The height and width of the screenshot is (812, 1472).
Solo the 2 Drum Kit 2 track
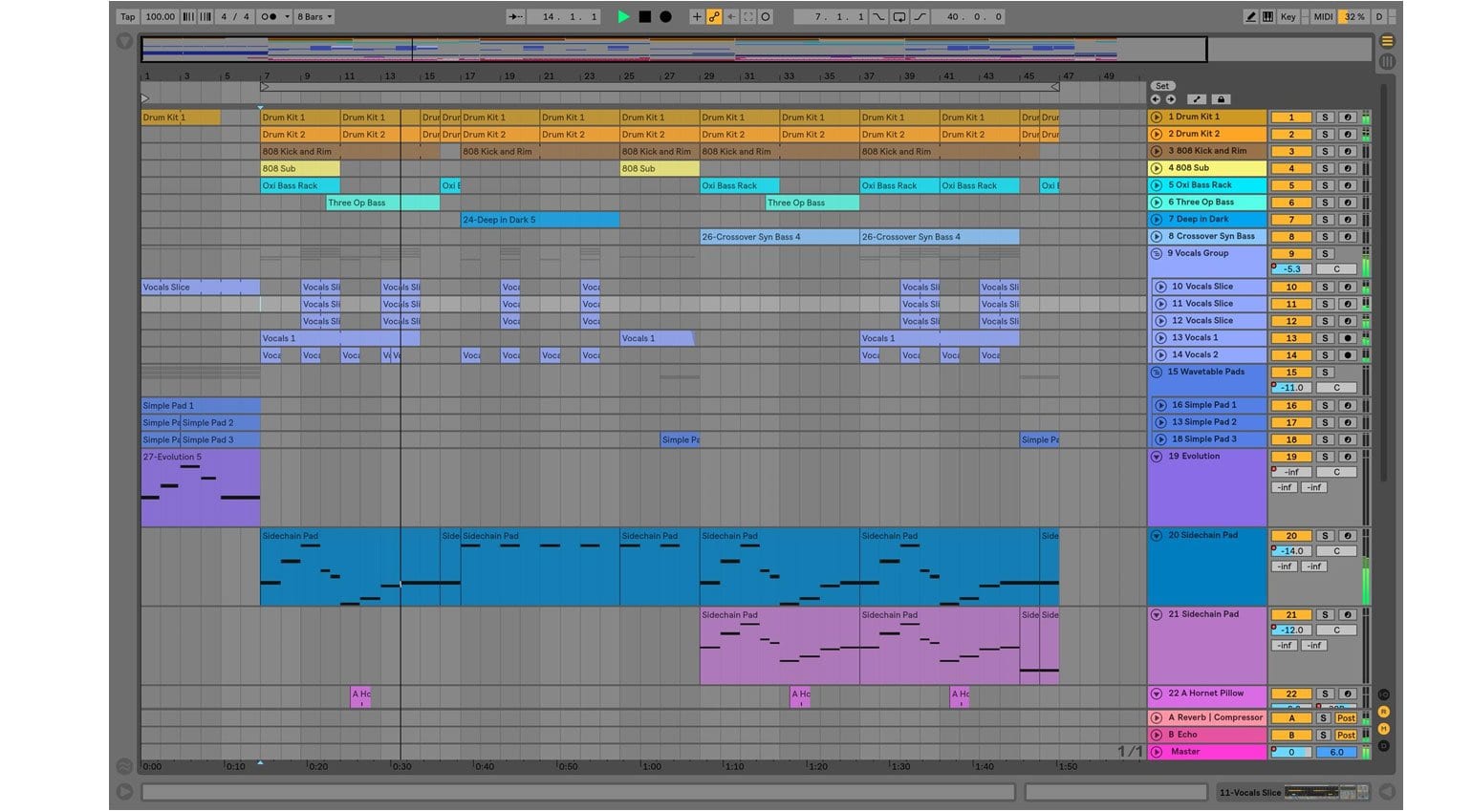pos(1325,135)
